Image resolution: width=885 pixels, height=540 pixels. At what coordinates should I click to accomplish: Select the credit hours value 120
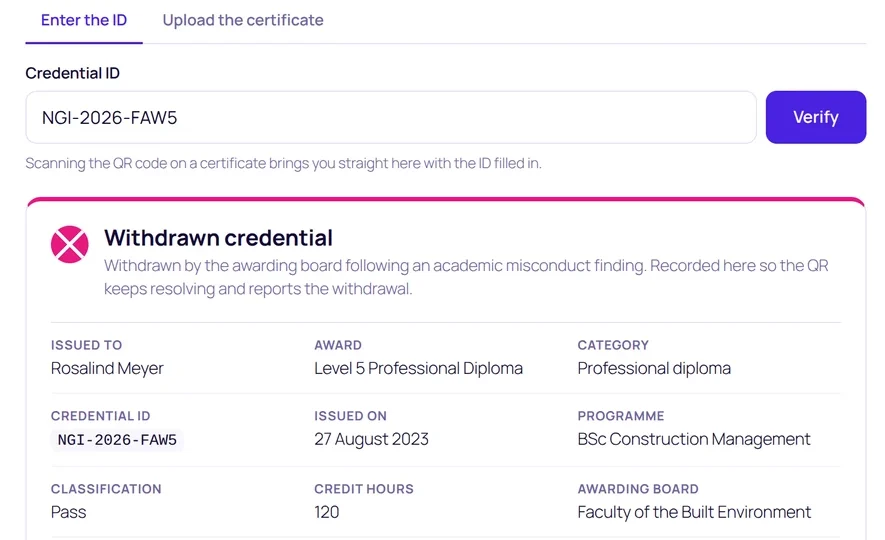[327, 512]
